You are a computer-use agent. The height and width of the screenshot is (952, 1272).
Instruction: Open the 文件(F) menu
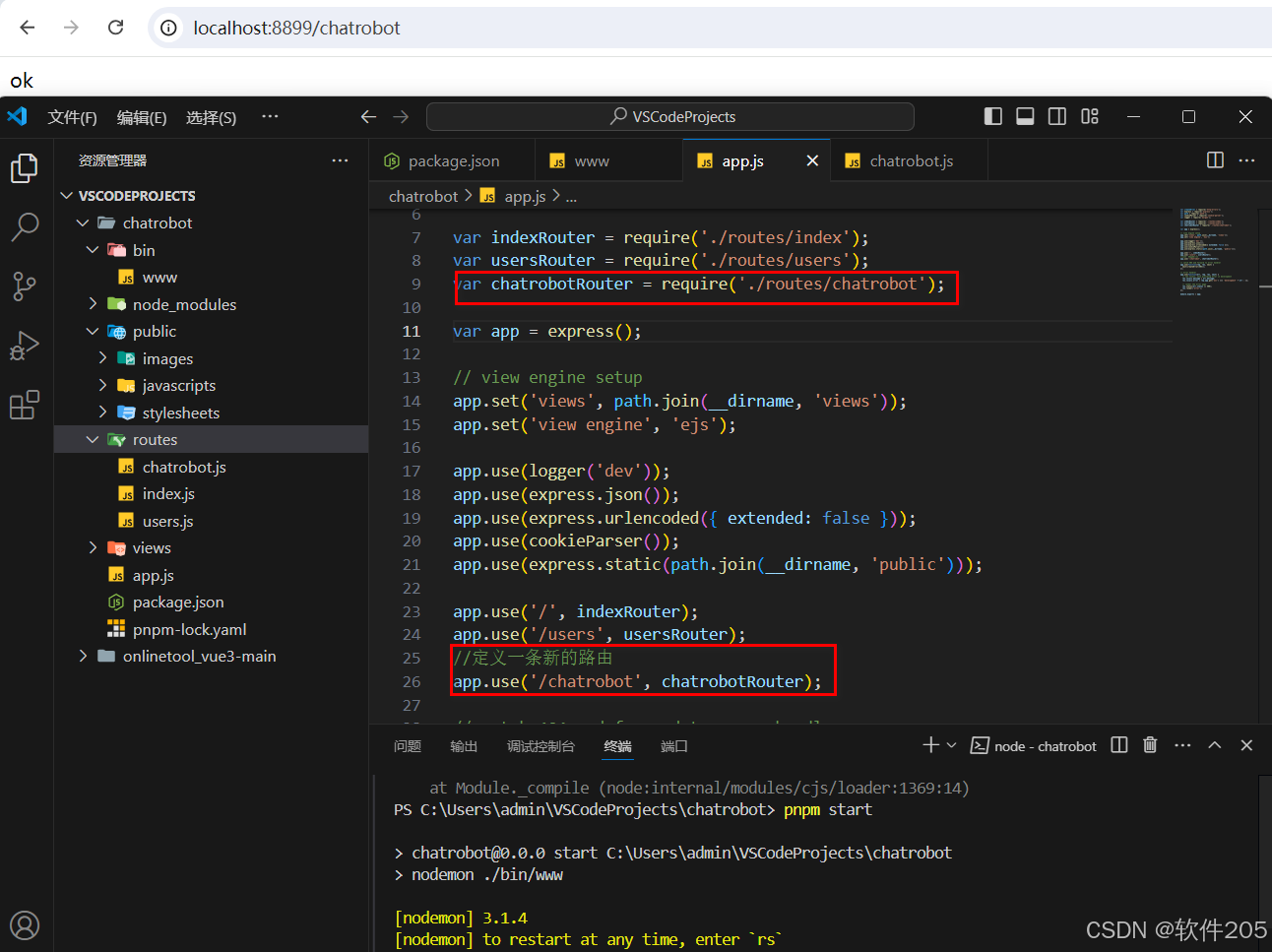pyautogui.click(x=72, y=117)
